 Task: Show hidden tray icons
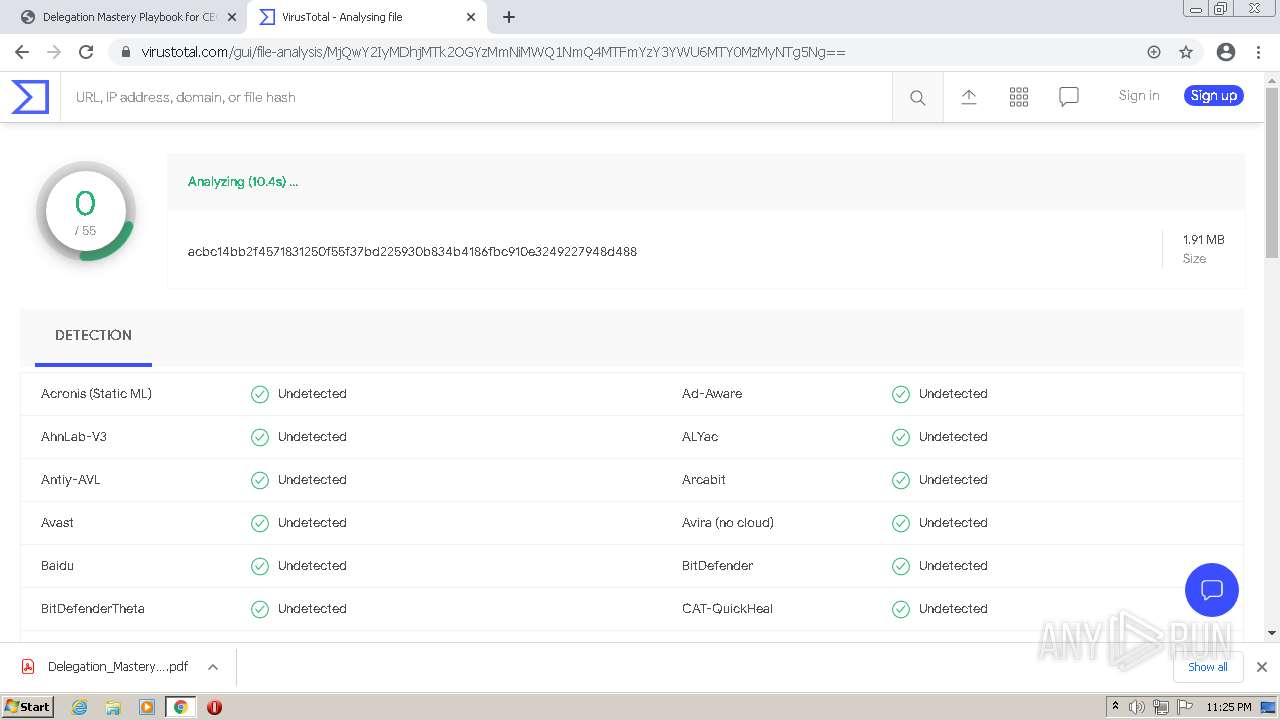coord(1115,707)
